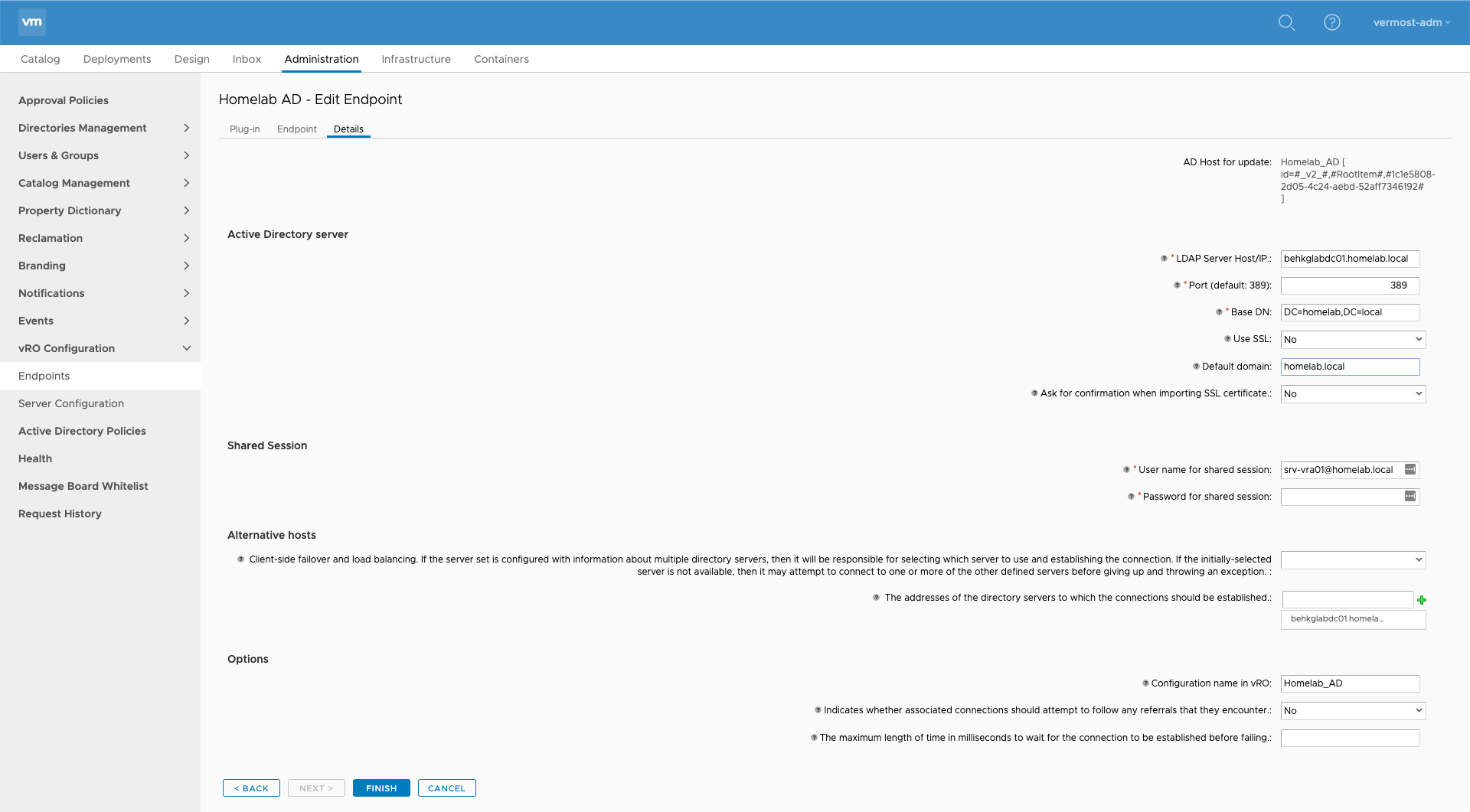Click info icon next to Default domain
This screenshot has height=812, width=1470.
[x=1196, y=367]
